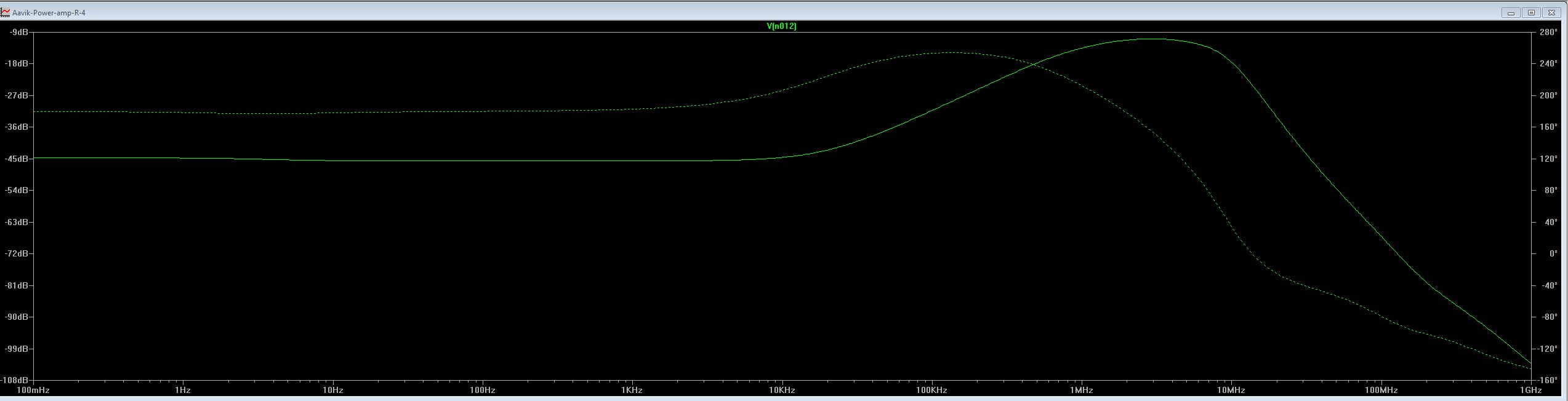Click the 40° phase axis label

coord(1550,222)
